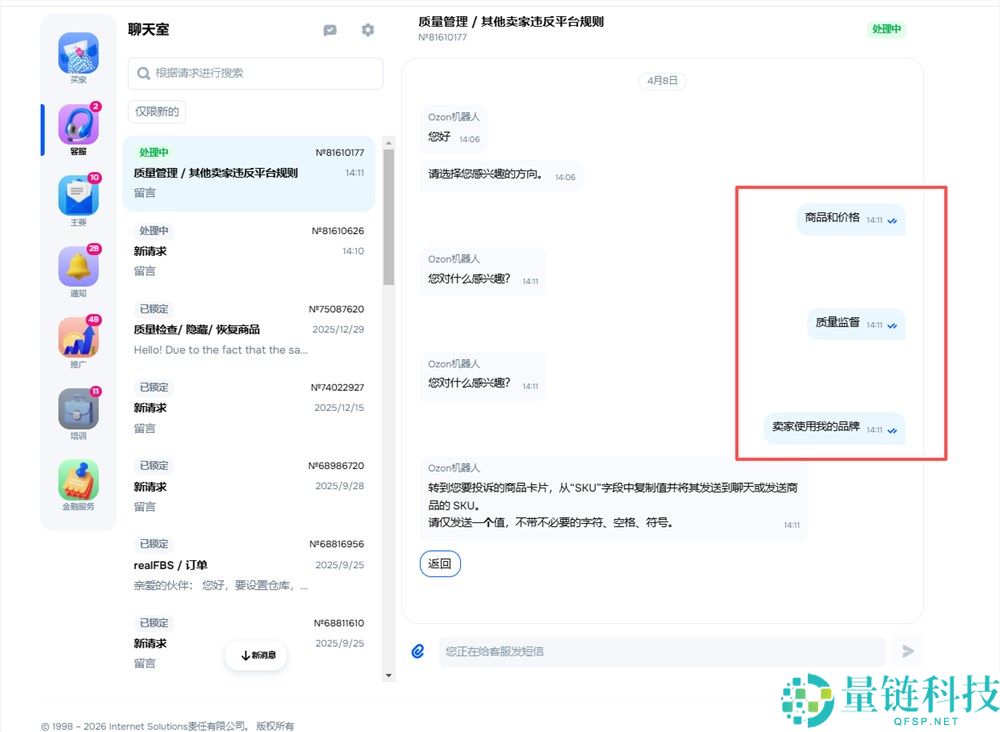Send the message with the arrow icon
The image size is (1000, 732).
[908, 651]
